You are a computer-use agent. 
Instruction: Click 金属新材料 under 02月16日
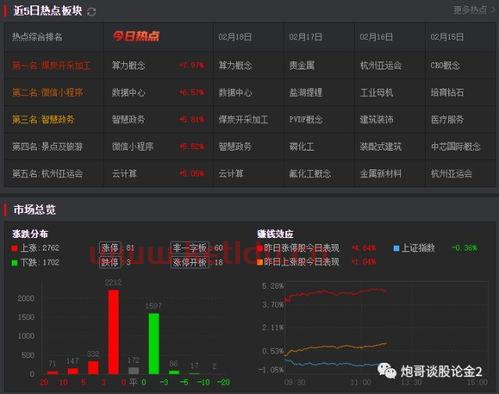381,173
